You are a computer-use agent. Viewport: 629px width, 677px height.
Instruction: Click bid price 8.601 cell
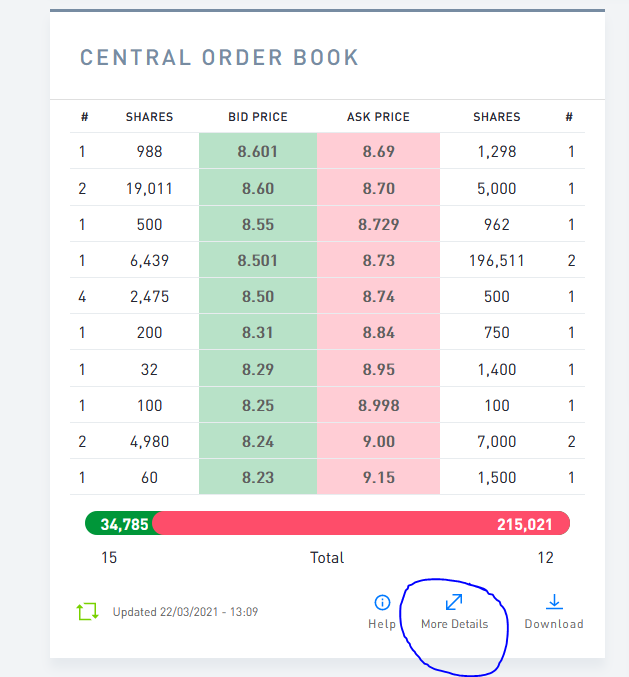[x=258, y=152]
